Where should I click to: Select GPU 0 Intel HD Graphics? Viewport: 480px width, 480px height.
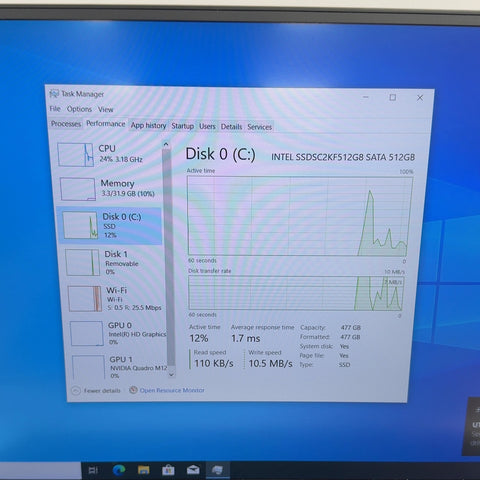pyautogui.click(x=117, y=333)
